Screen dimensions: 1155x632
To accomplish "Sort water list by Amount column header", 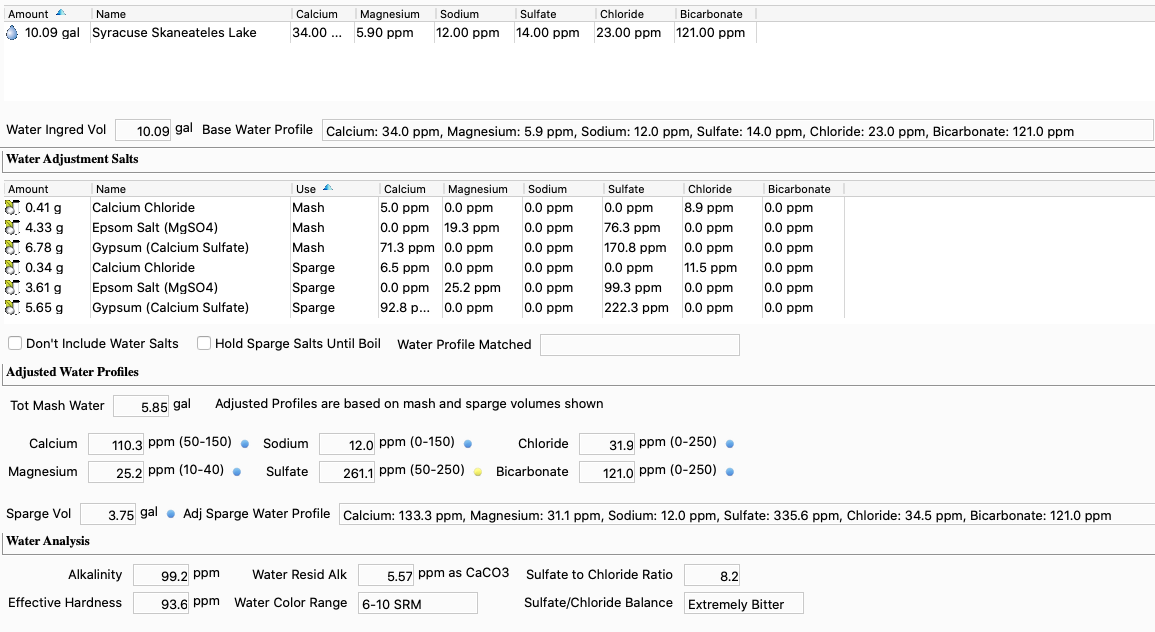I will 47,14.
